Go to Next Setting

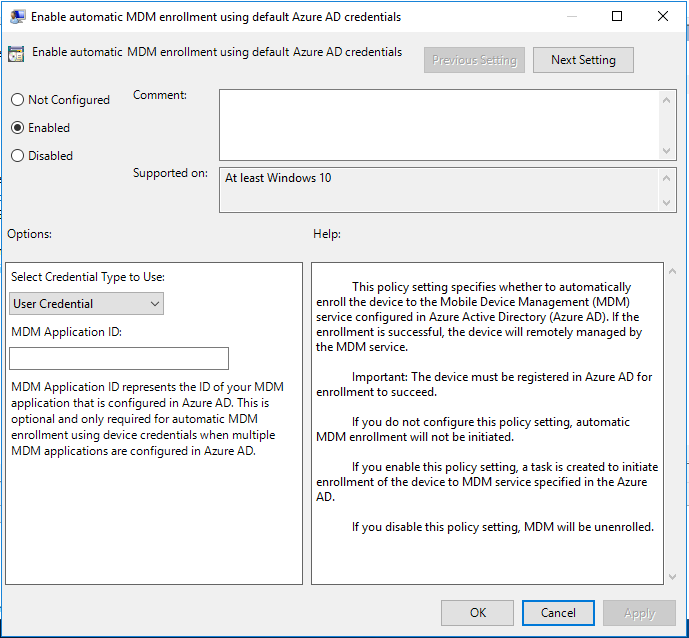[x=583, y=60]
